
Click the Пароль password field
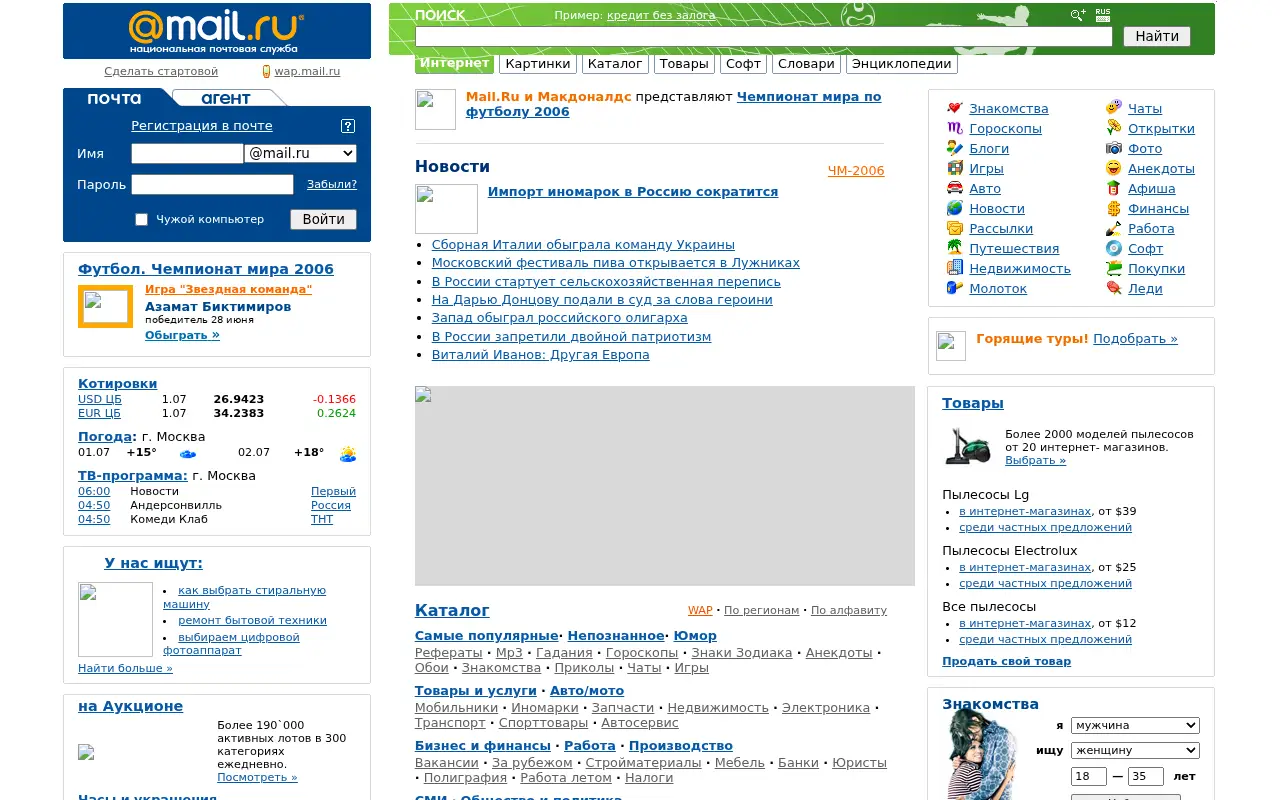click(x=212, y=184)
